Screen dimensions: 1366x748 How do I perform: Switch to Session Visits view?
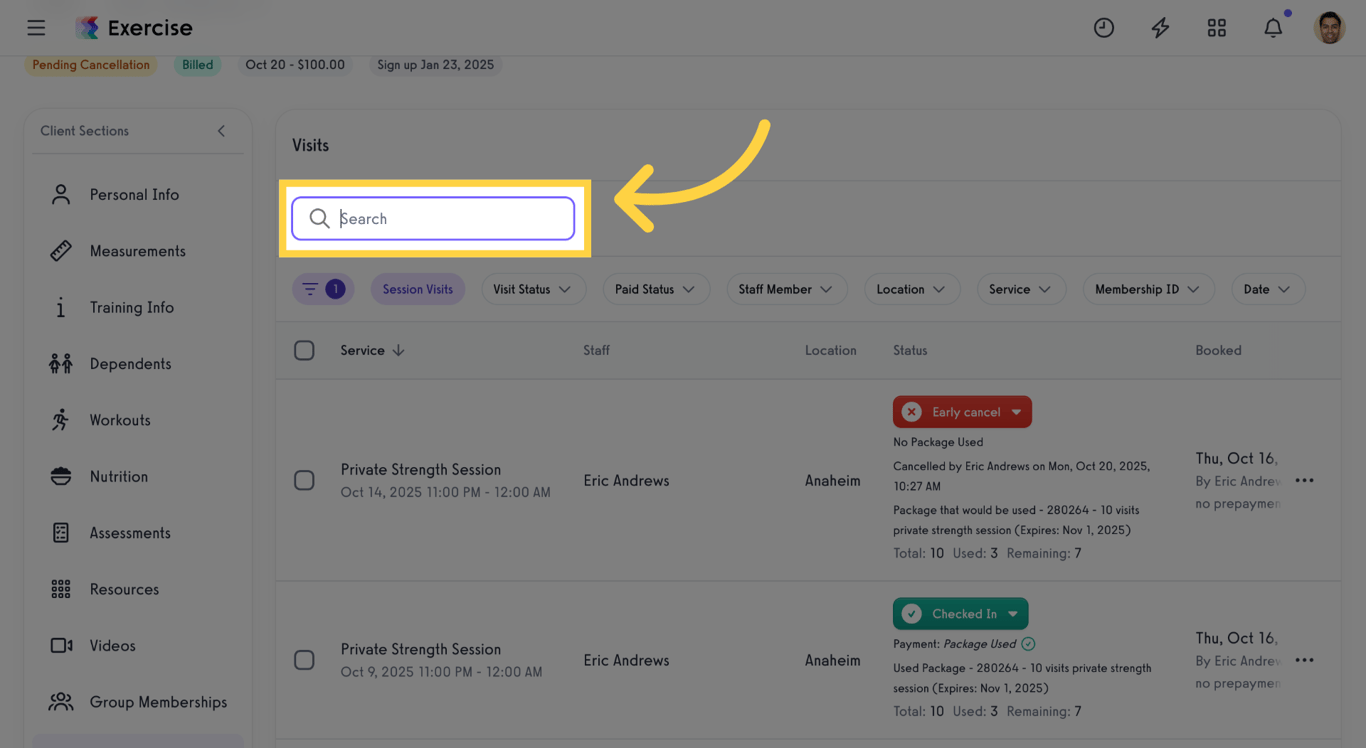[x=417, y=289]
